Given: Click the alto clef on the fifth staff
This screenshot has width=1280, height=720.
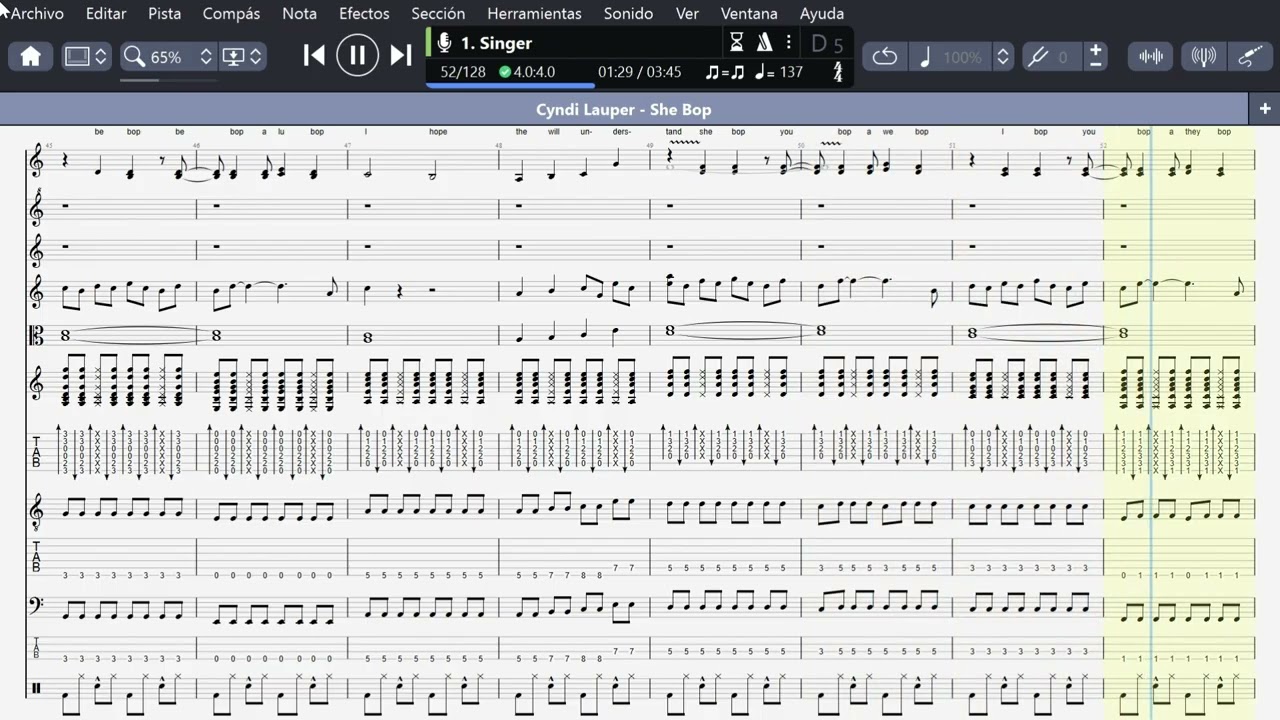Looking at the screenshot, I should tap(38, 335).
